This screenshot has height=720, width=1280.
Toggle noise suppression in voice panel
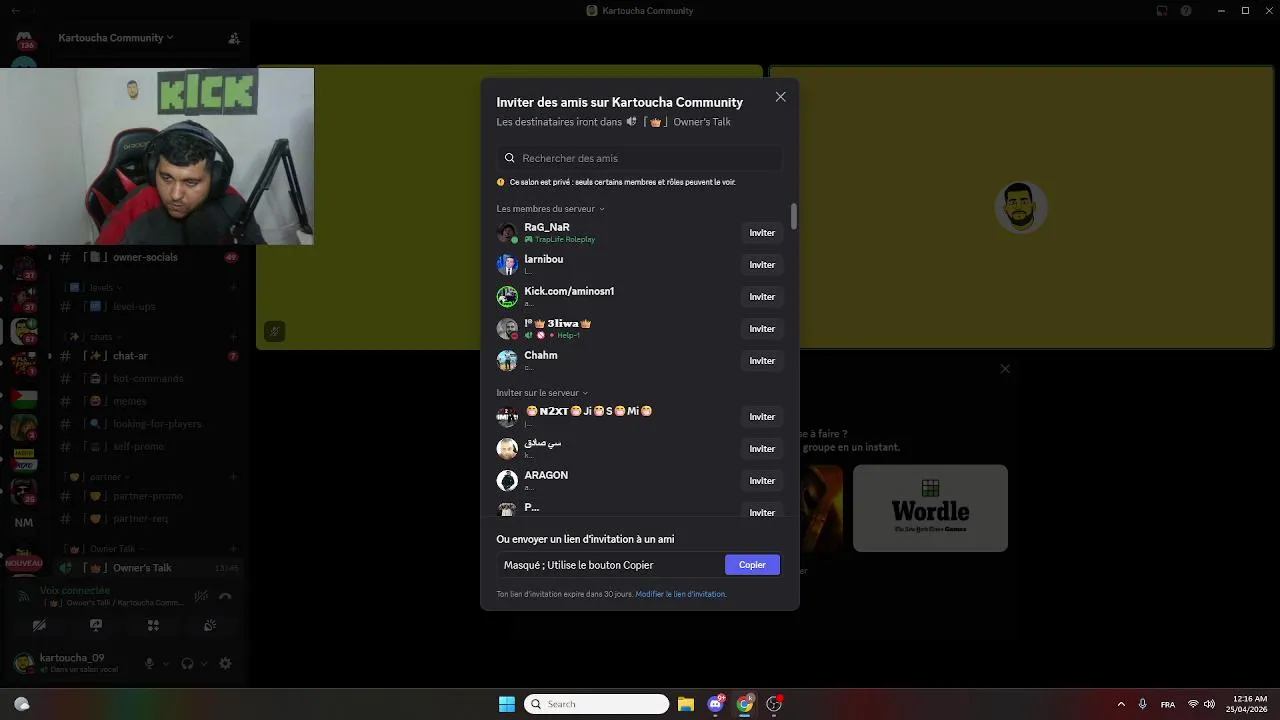[x=201, y=596]
